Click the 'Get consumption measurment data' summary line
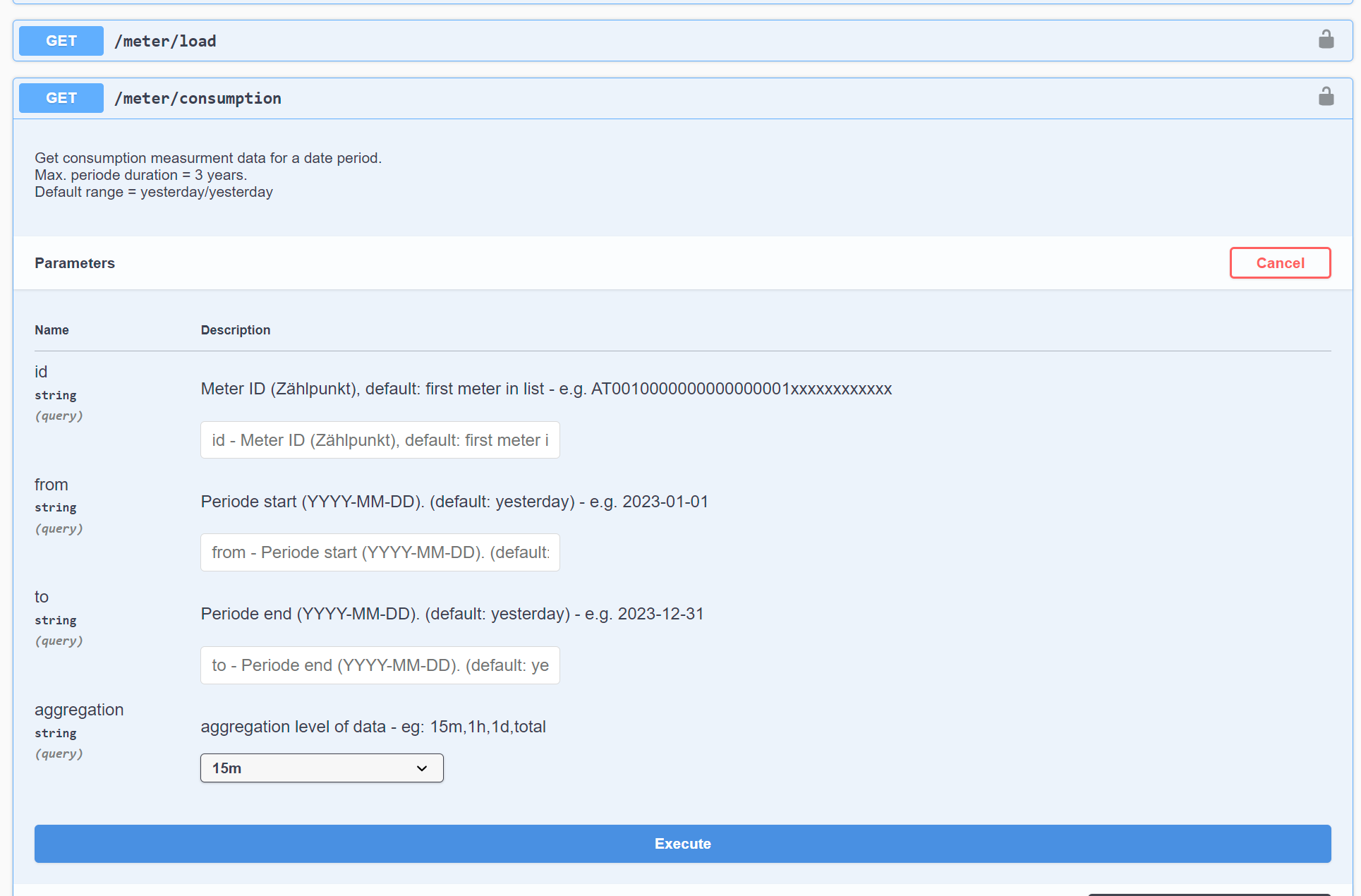The height and width of the screenshot is (896, 1361). point(207,158)
